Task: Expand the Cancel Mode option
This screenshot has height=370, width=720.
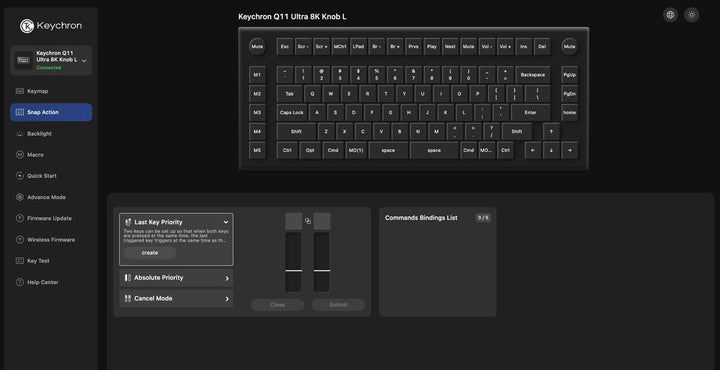Action: pyautogui.click(x=176, y=298)
